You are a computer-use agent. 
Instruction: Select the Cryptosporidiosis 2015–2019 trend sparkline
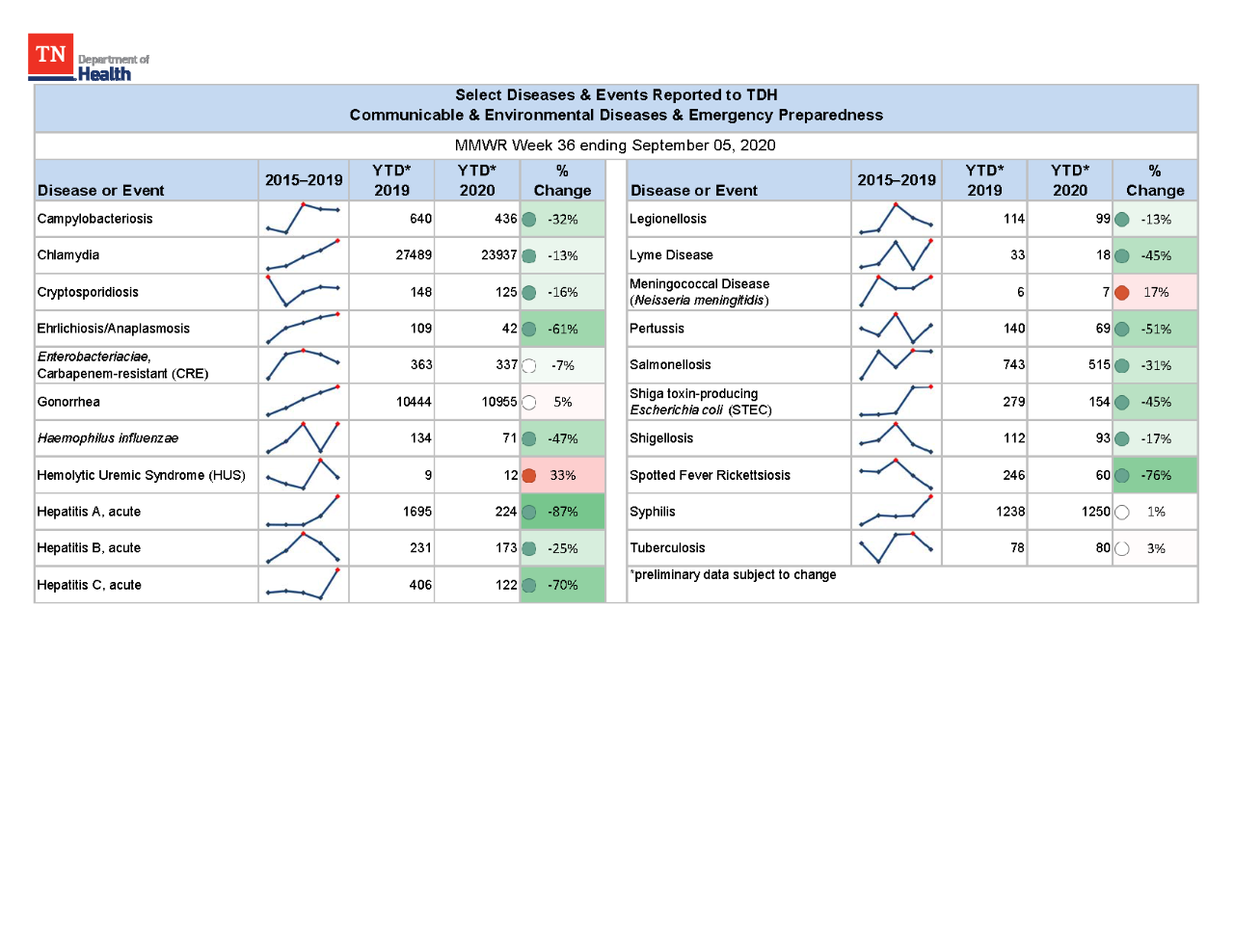click(x=303, y=292)
